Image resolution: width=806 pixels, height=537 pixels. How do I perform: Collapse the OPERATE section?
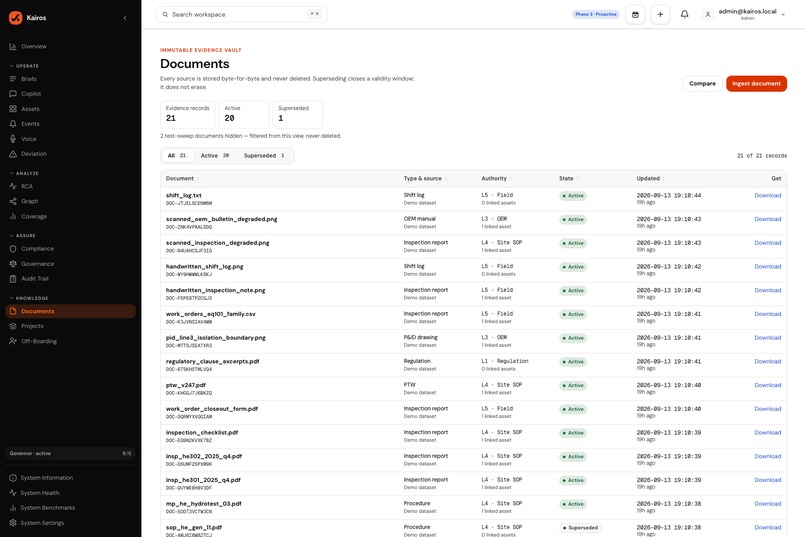click(24, 66)
